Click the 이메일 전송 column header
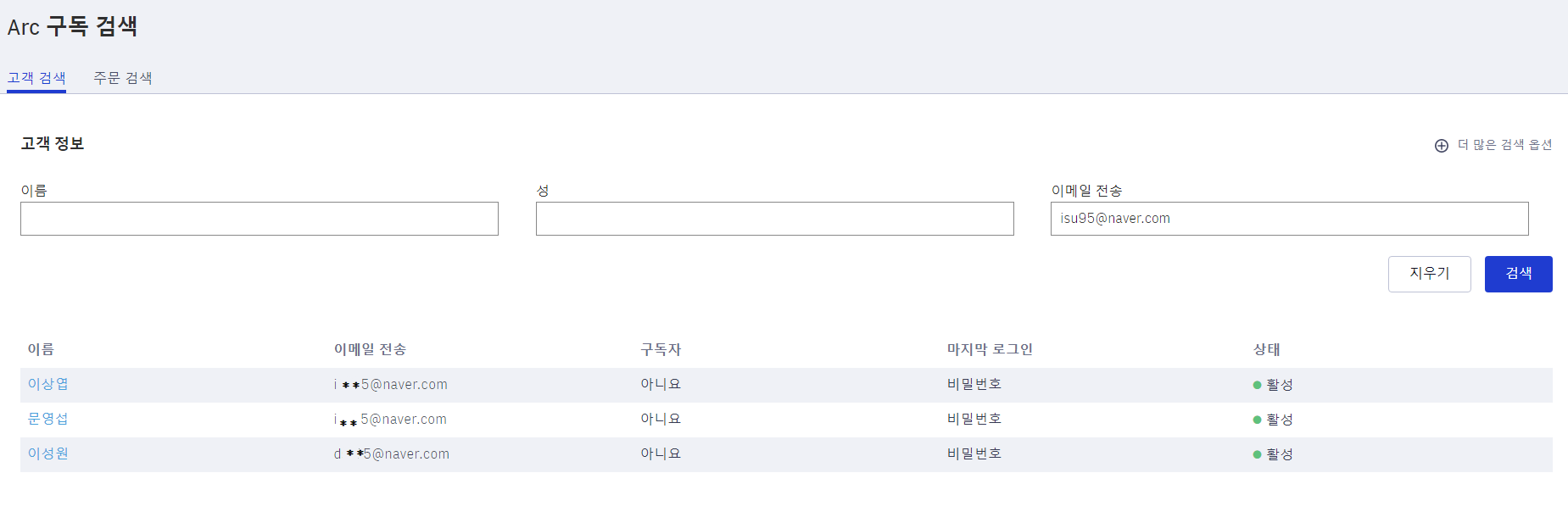This screenshot has height=523, width=1568. pos(370,349)
